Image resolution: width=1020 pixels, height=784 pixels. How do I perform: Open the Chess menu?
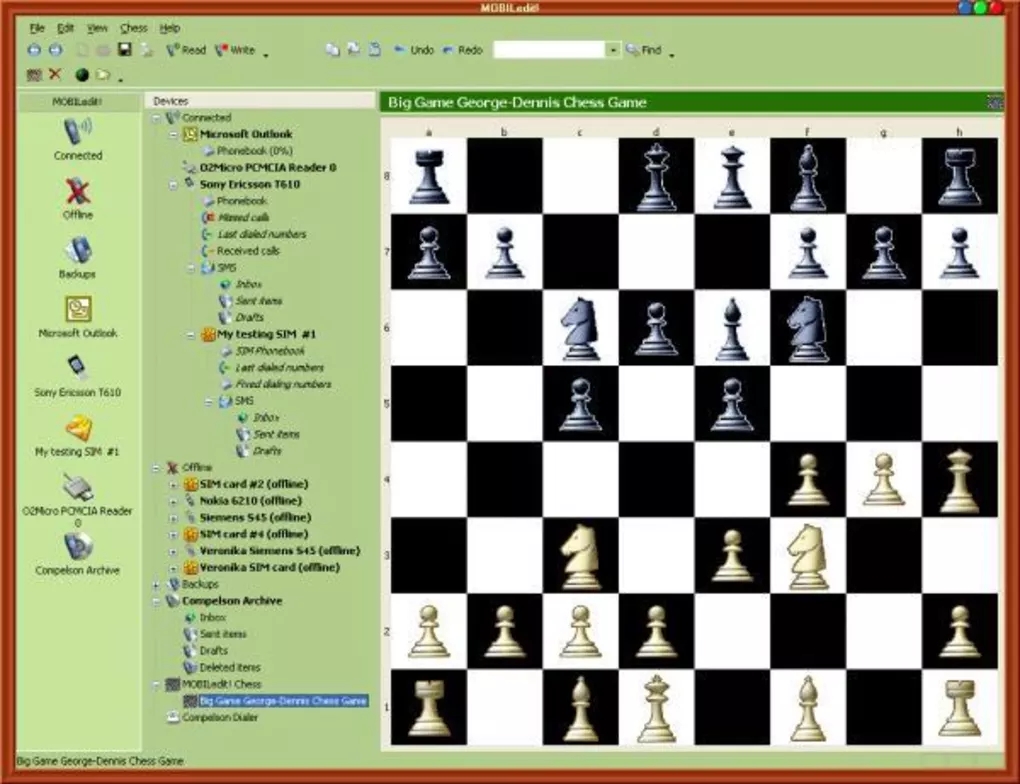pos(133,28)
